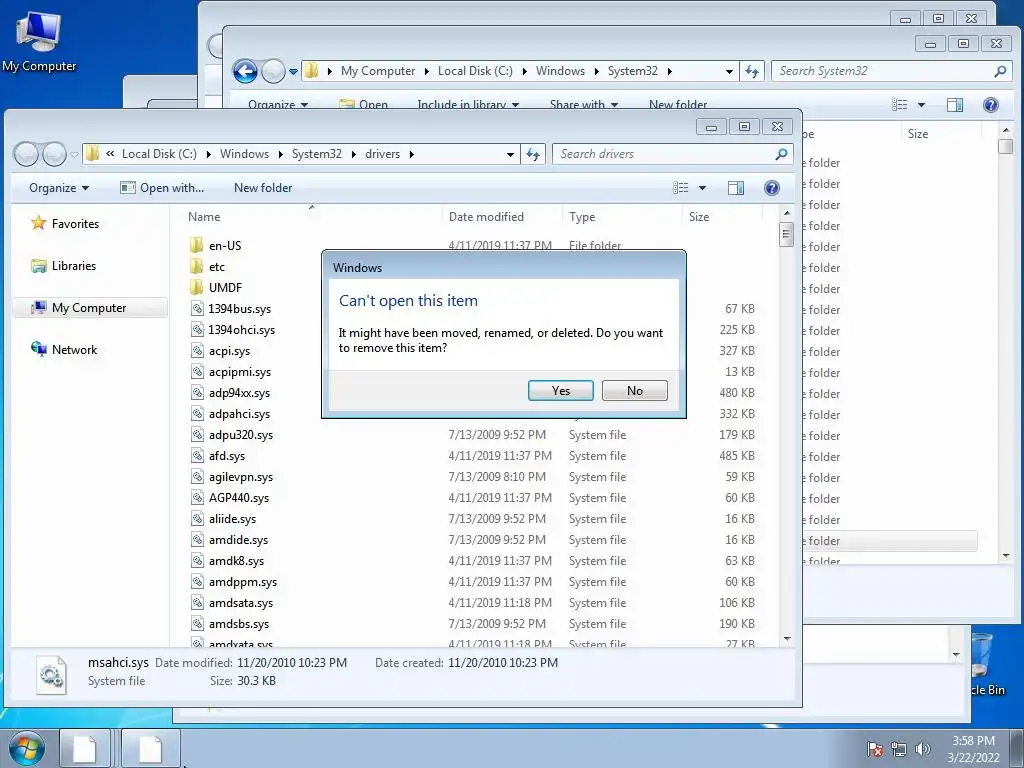Click the Name column header
The height and width of the screenshot is (768, 1024).
204,217
